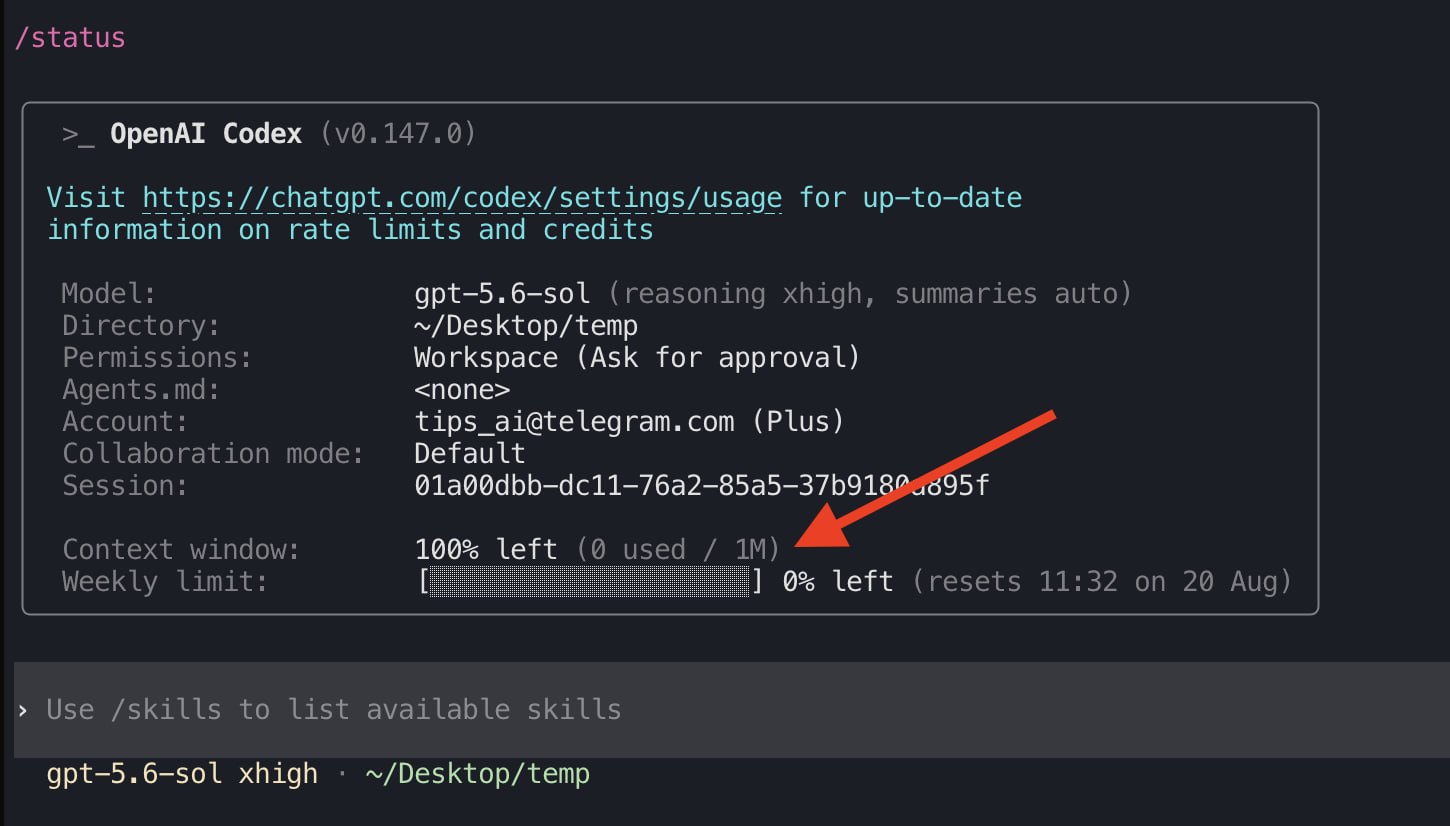Select 'Workspace (Ask for approval)' value

637,358
